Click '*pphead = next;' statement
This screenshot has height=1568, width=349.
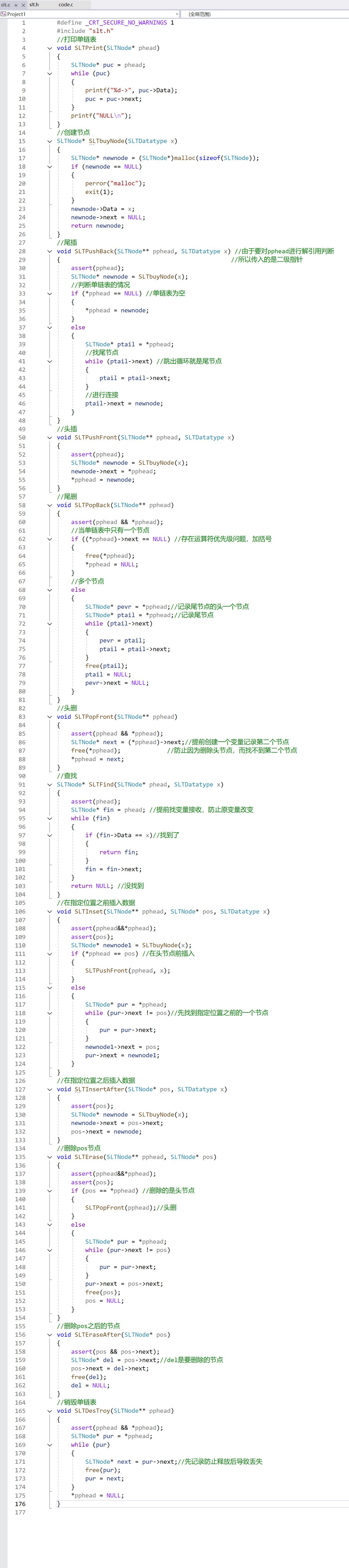pos(97,759)
